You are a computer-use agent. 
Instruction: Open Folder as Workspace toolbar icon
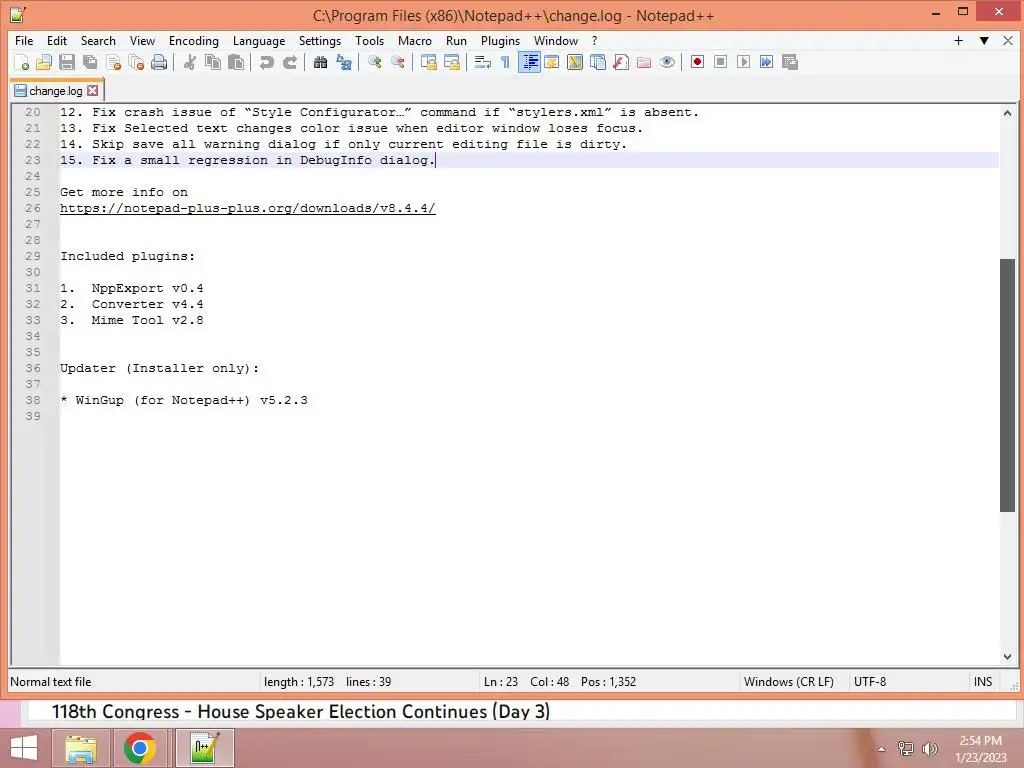644,62
